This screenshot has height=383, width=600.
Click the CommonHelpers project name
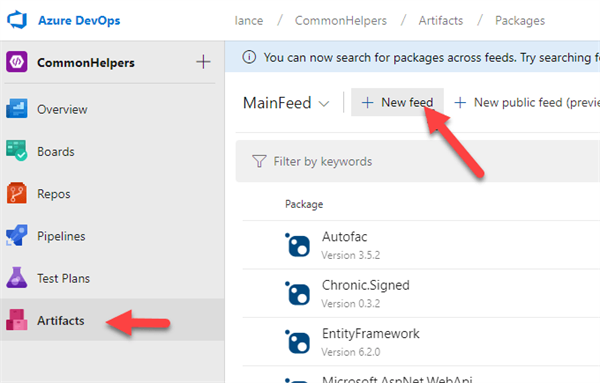pos(86,62)
